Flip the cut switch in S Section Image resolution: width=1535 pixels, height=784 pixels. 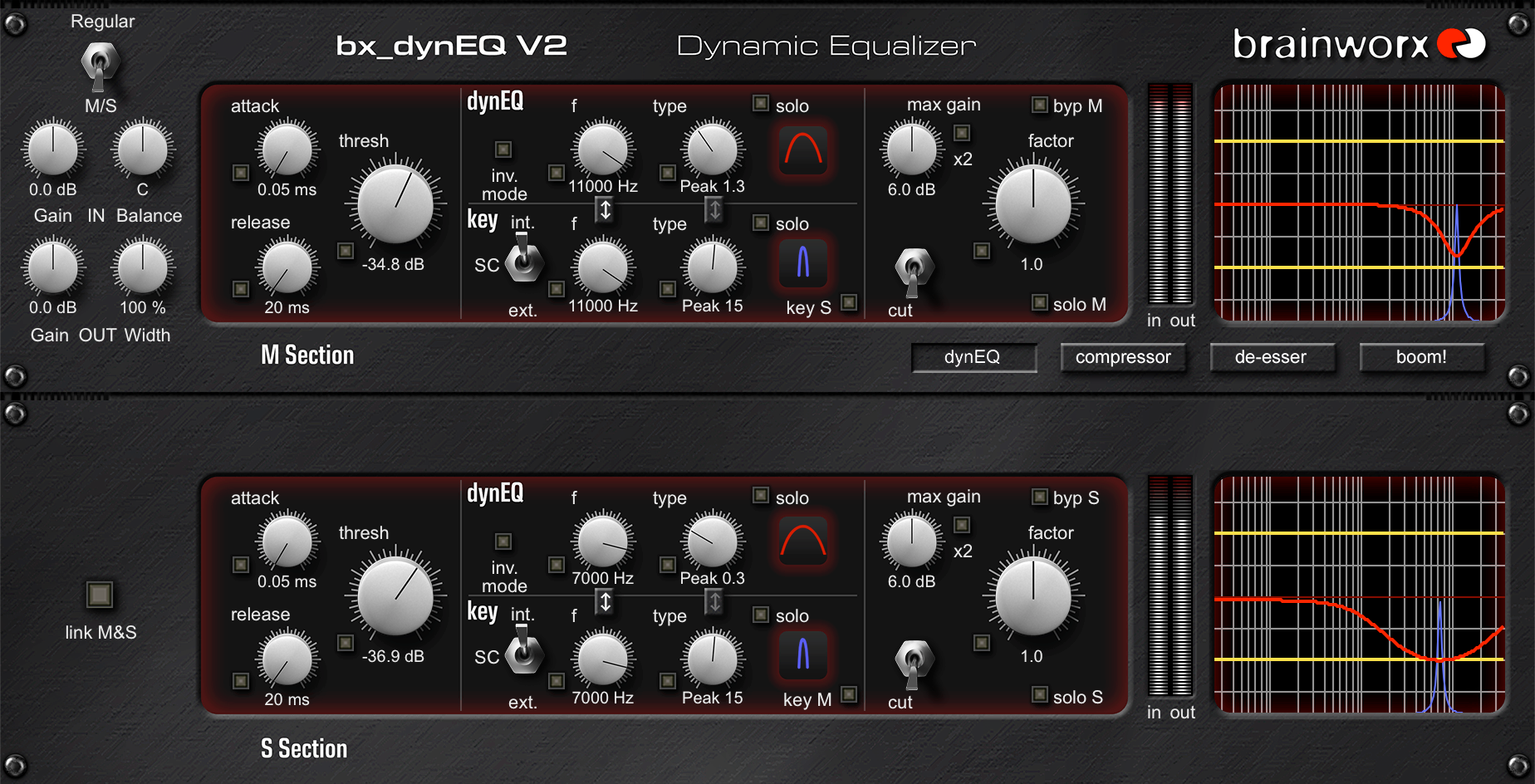point(913,664)
